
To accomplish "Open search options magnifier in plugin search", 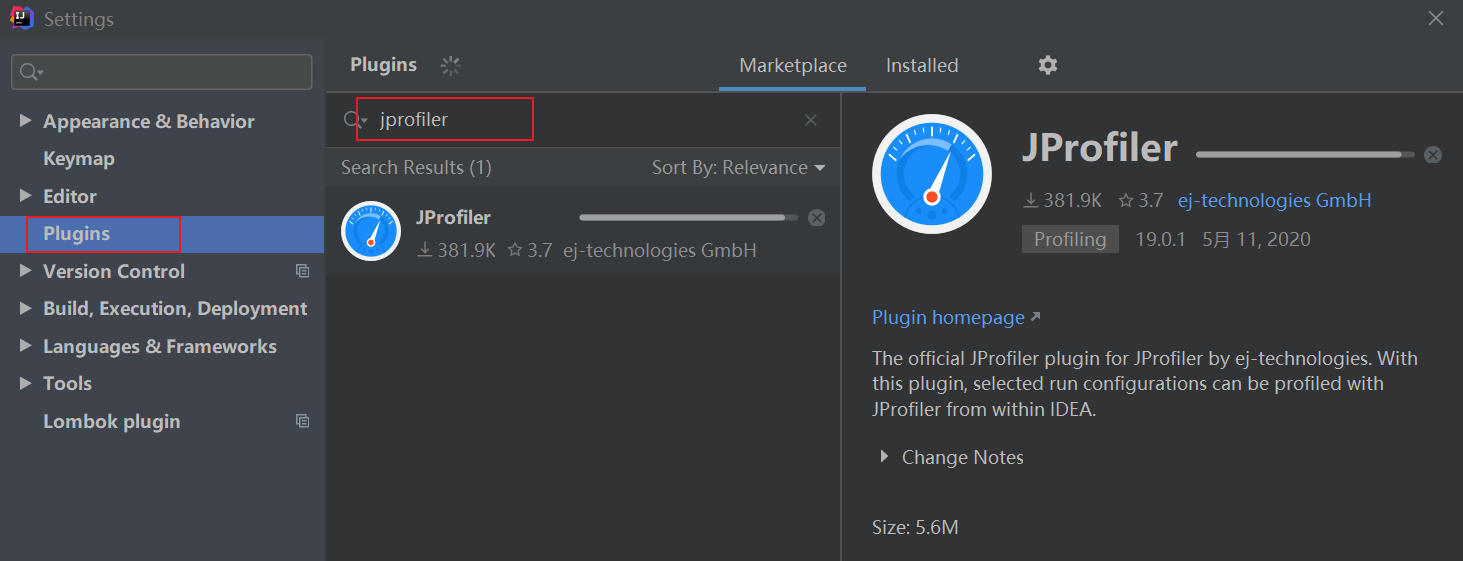I will [x=356, y=120].
